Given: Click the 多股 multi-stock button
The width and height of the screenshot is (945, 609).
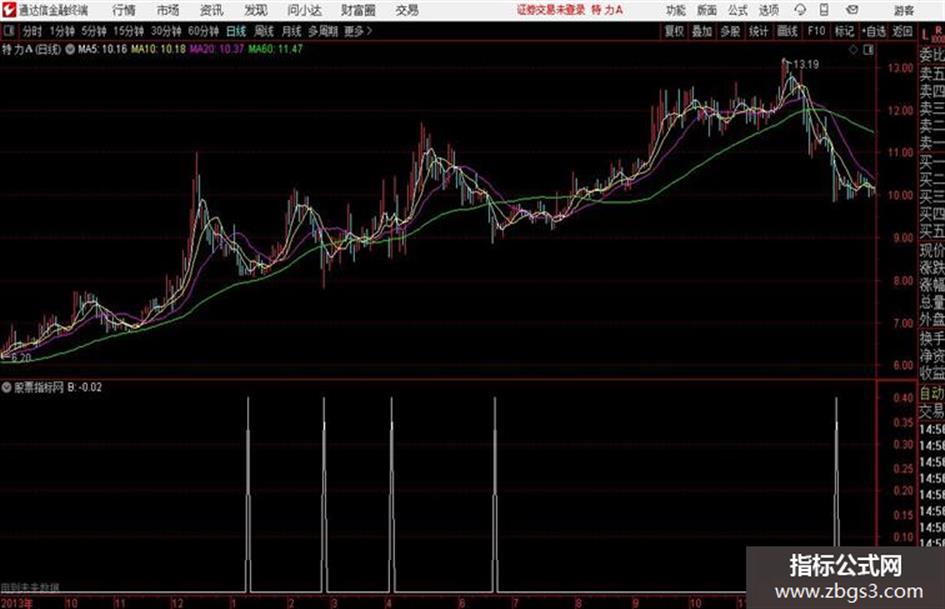Looking at the screenshot, I should [730, 31].
